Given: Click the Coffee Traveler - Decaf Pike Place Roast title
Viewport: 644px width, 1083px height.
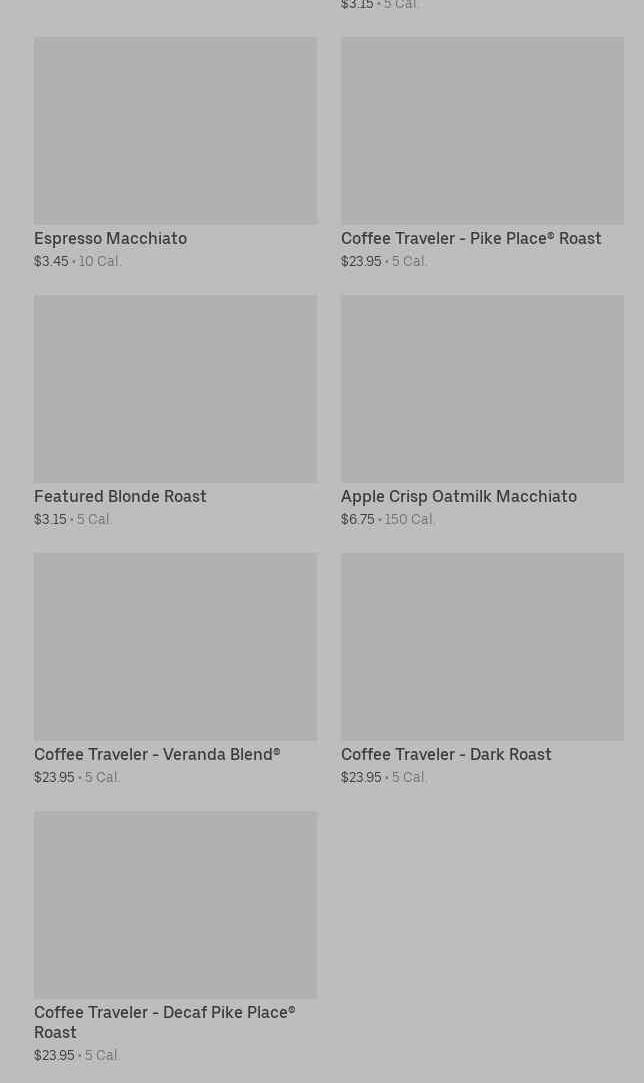Looking at the screenshot, I should click(164, 1022).
